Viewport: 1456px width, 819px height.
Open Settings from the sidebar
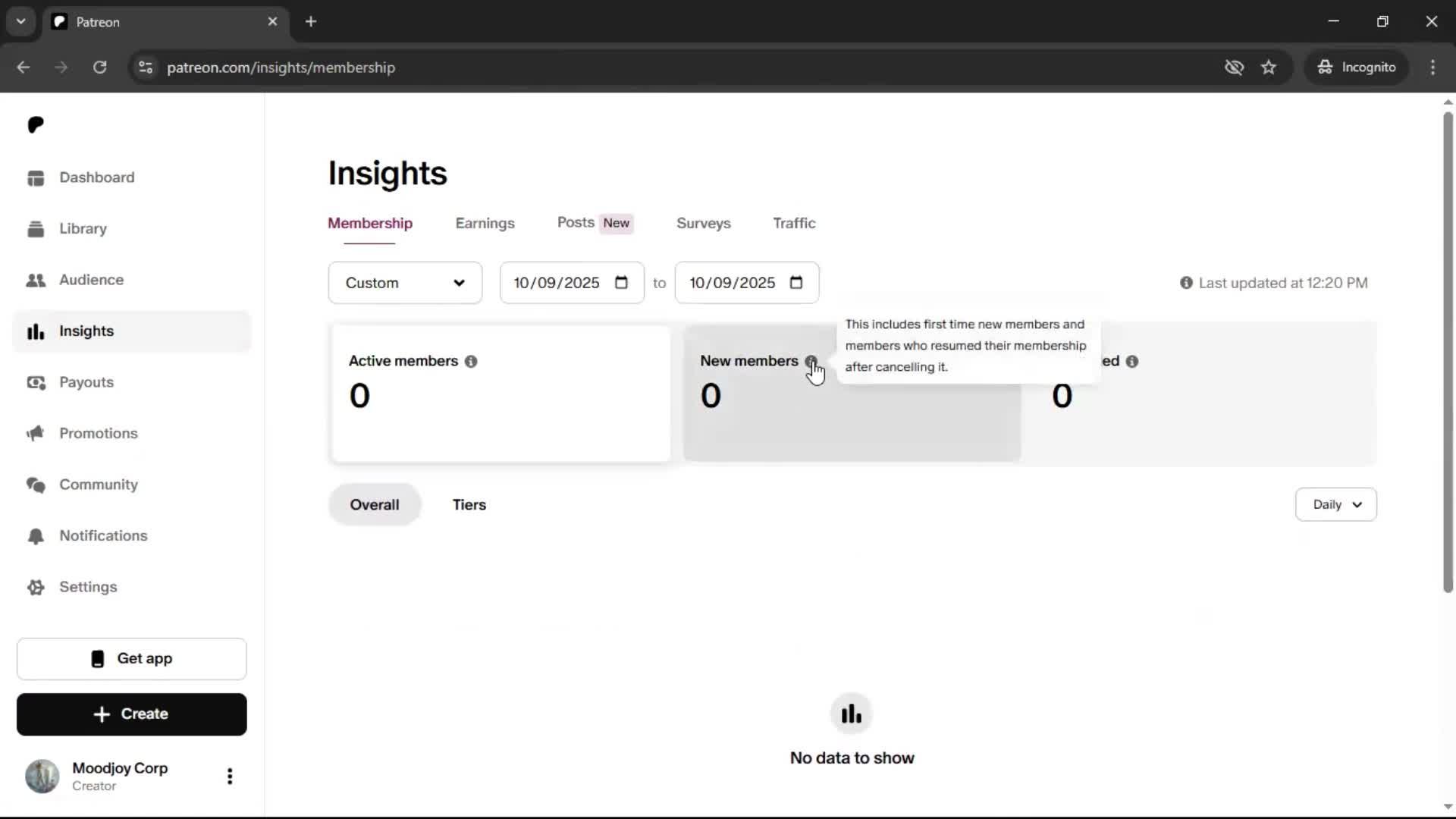tap(132, 587)
